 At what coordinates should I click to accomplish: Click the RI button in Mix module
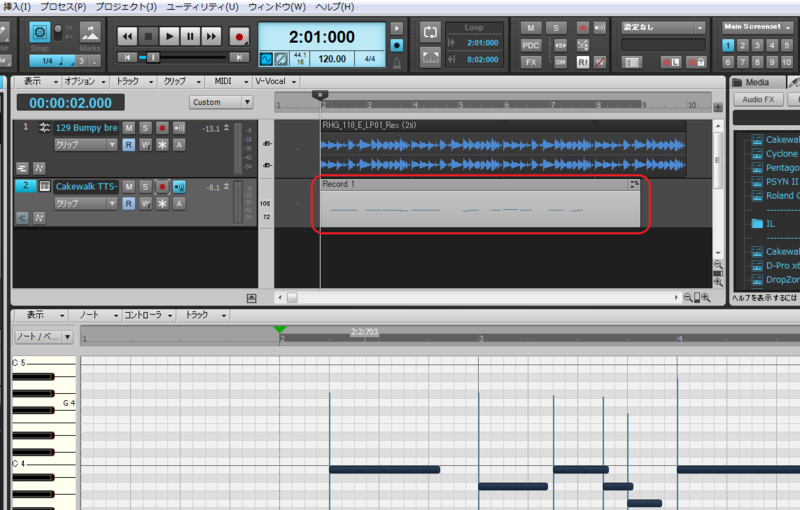click(583, 62)
